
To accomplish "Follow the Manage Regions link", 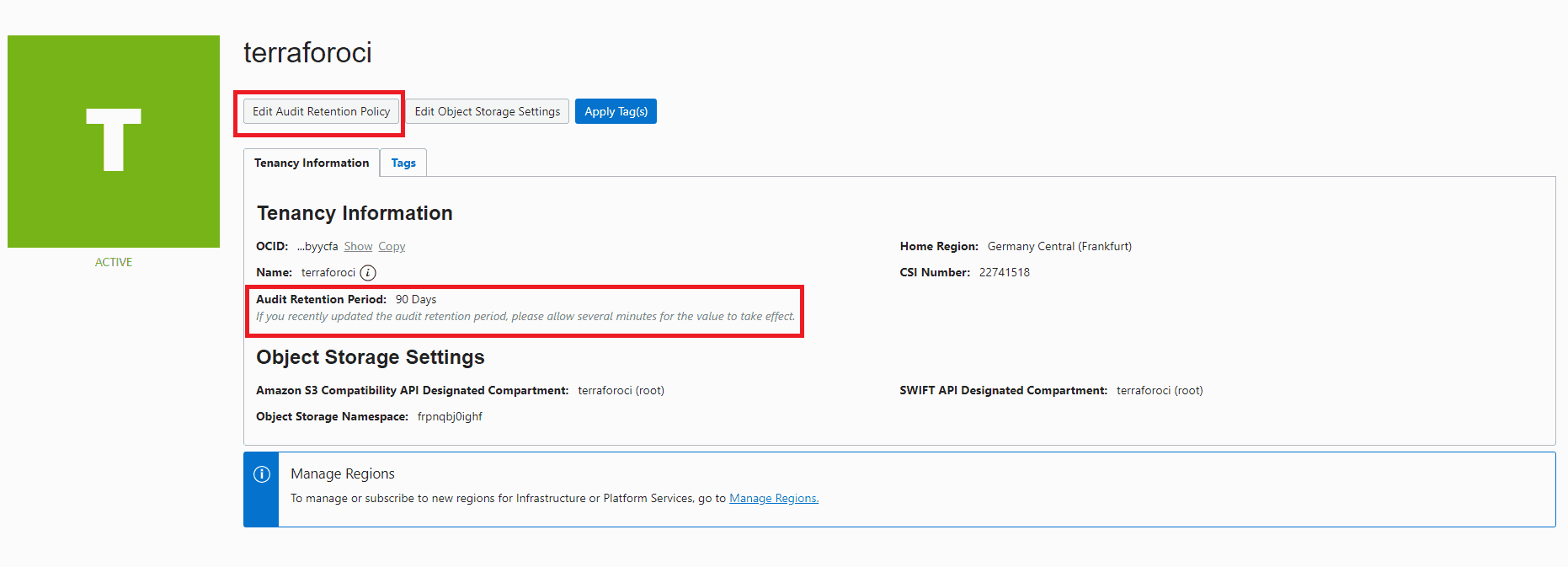I will (x=773, y=499).
